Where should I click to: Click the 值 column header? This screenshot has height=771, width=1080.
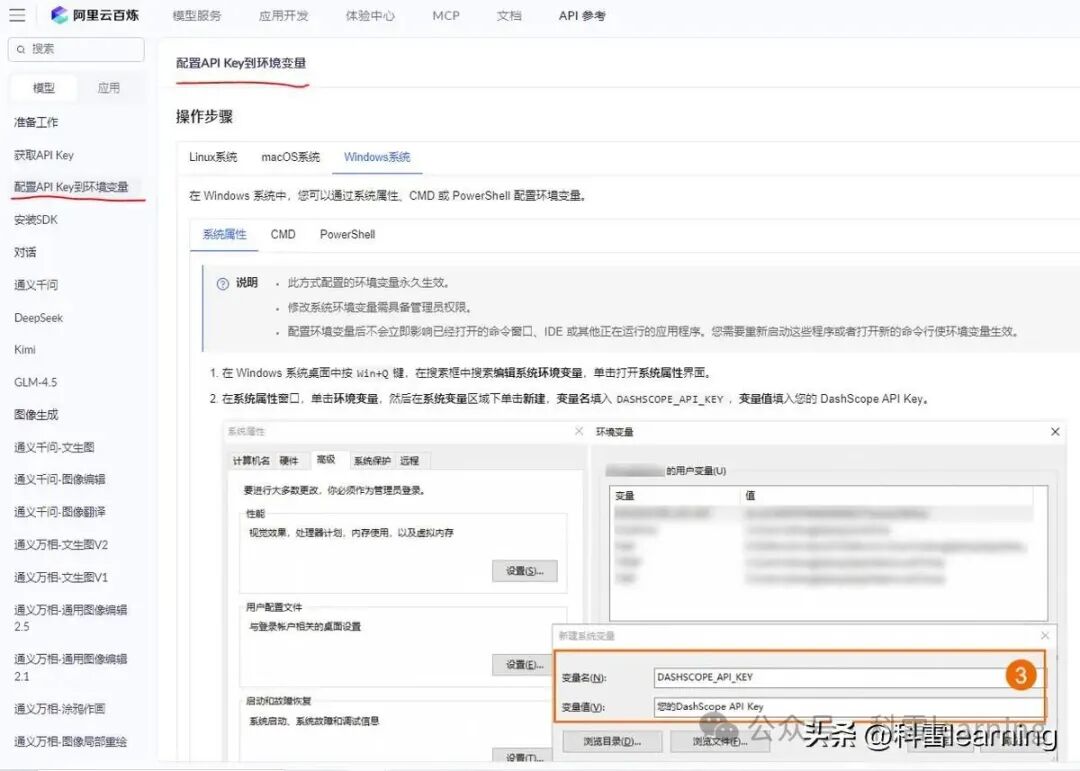tap(750, 495)
